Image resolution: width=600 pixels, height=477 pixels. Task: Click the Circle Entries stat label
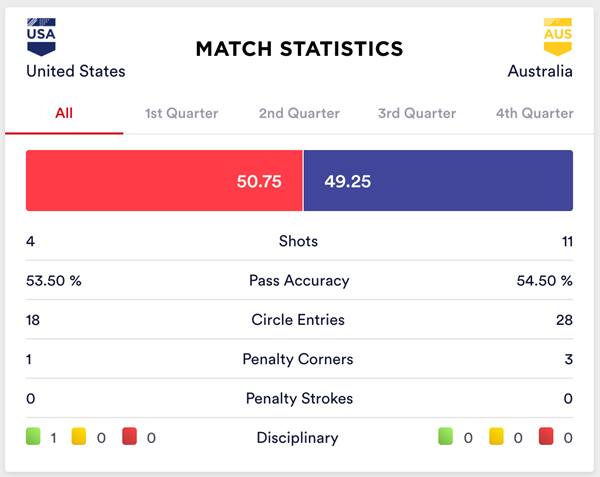299,320
